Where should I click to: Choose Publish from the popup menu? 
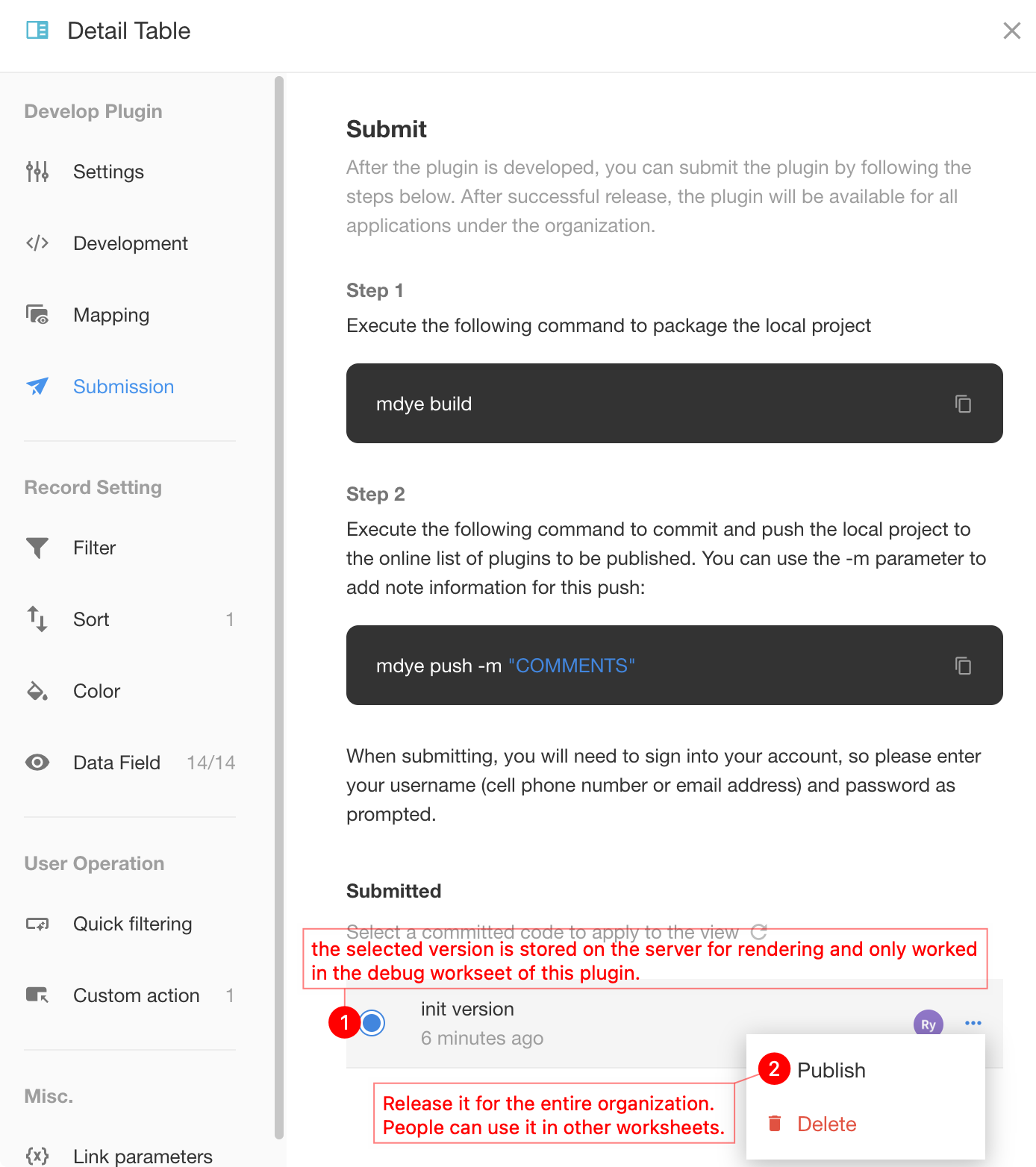[831, 1070]
